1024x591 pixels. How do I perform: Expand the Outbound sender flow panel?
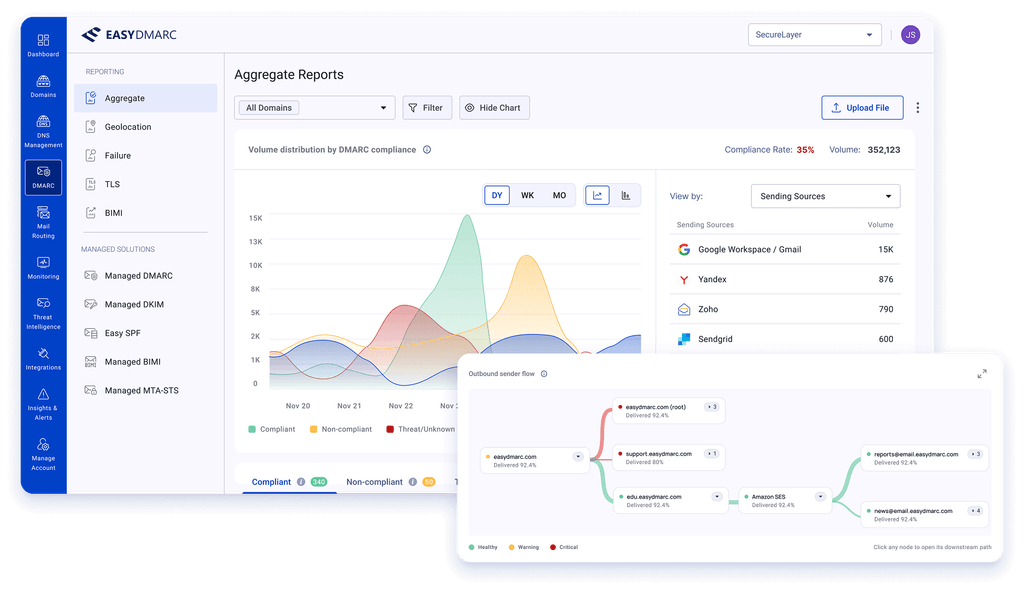point(982,374)
